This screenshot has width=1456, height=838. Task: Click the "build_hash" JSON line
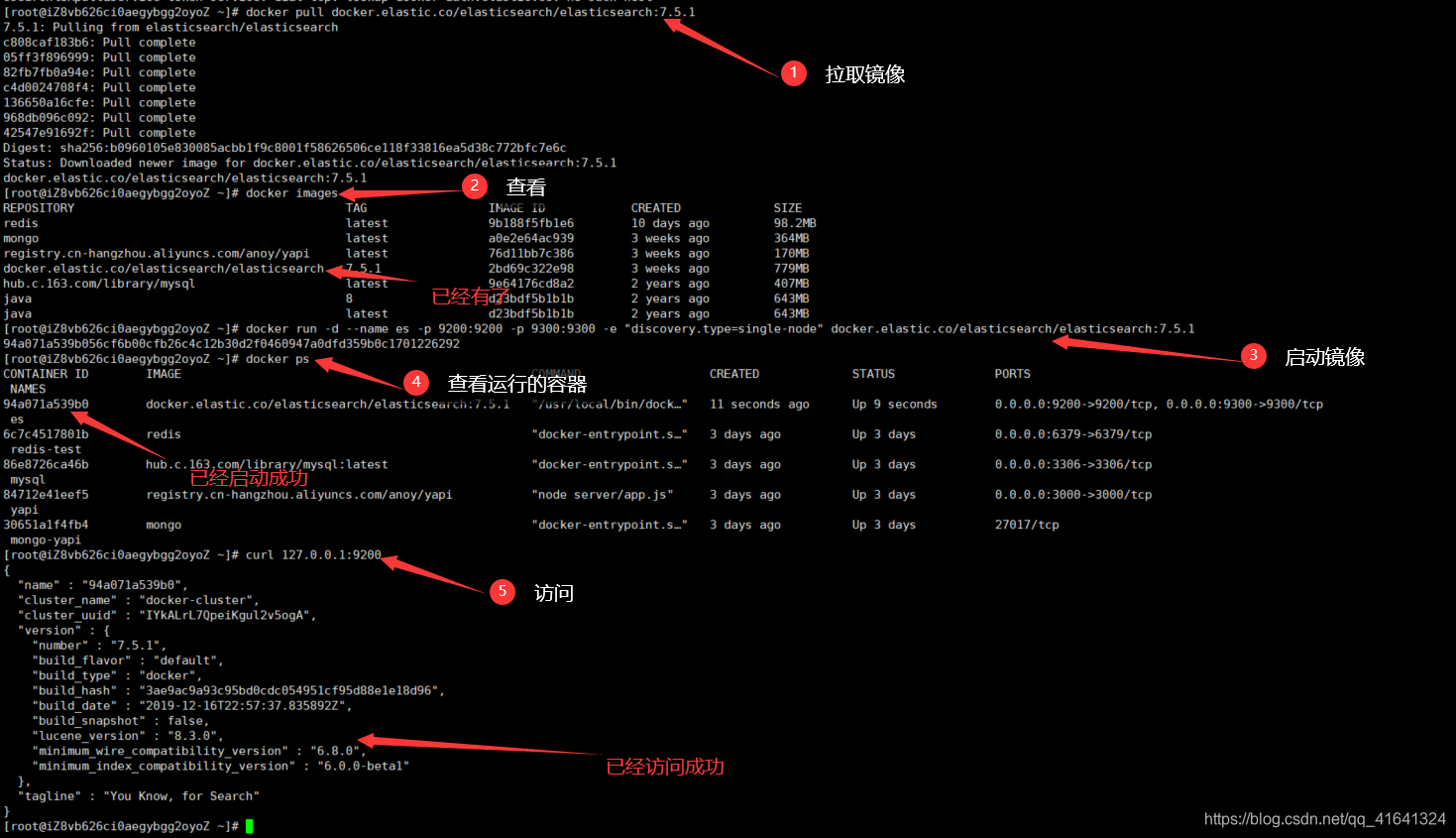click(239, 690)
